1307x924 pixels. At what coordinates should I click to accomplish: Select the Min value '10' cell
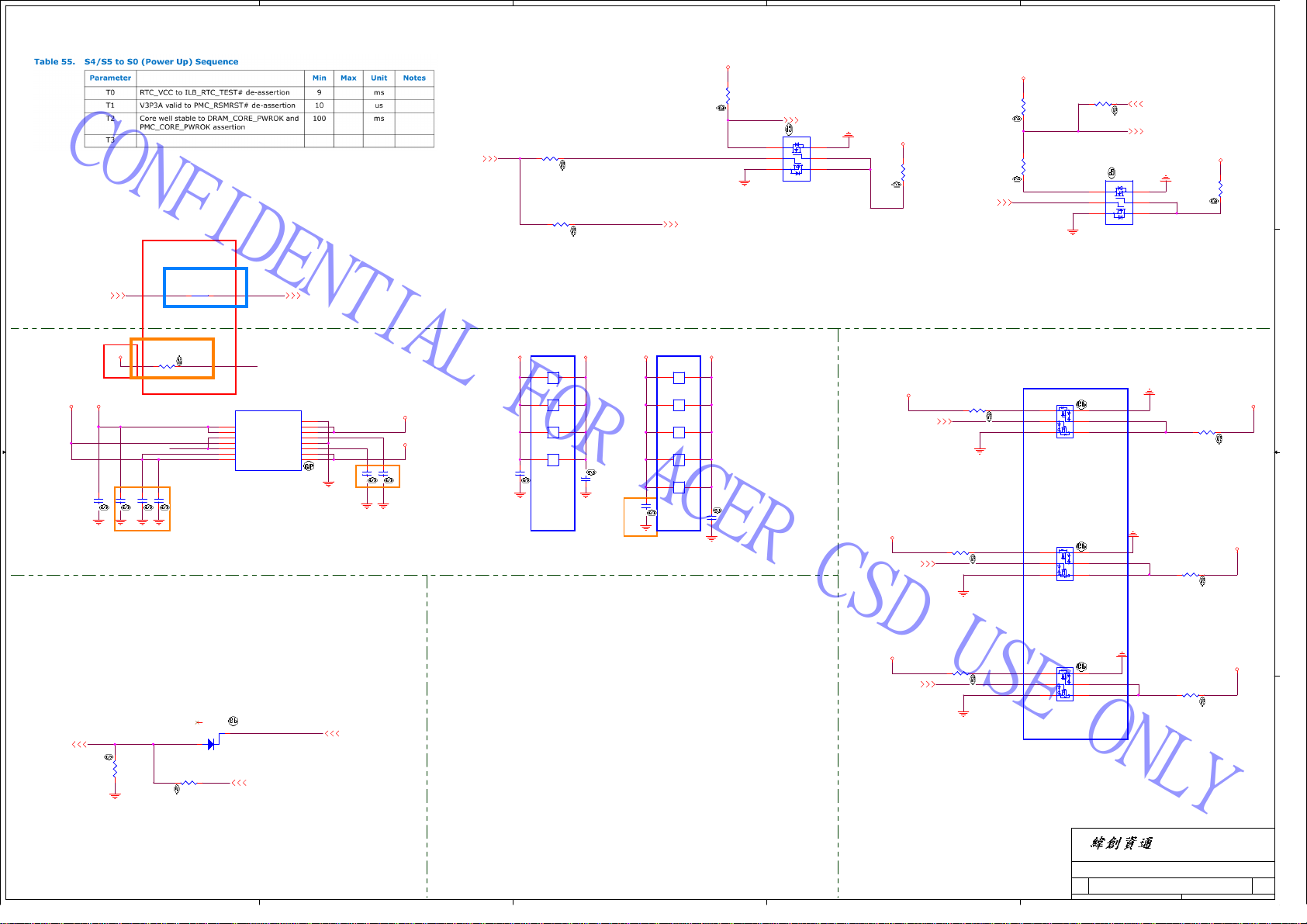(319, 106)
